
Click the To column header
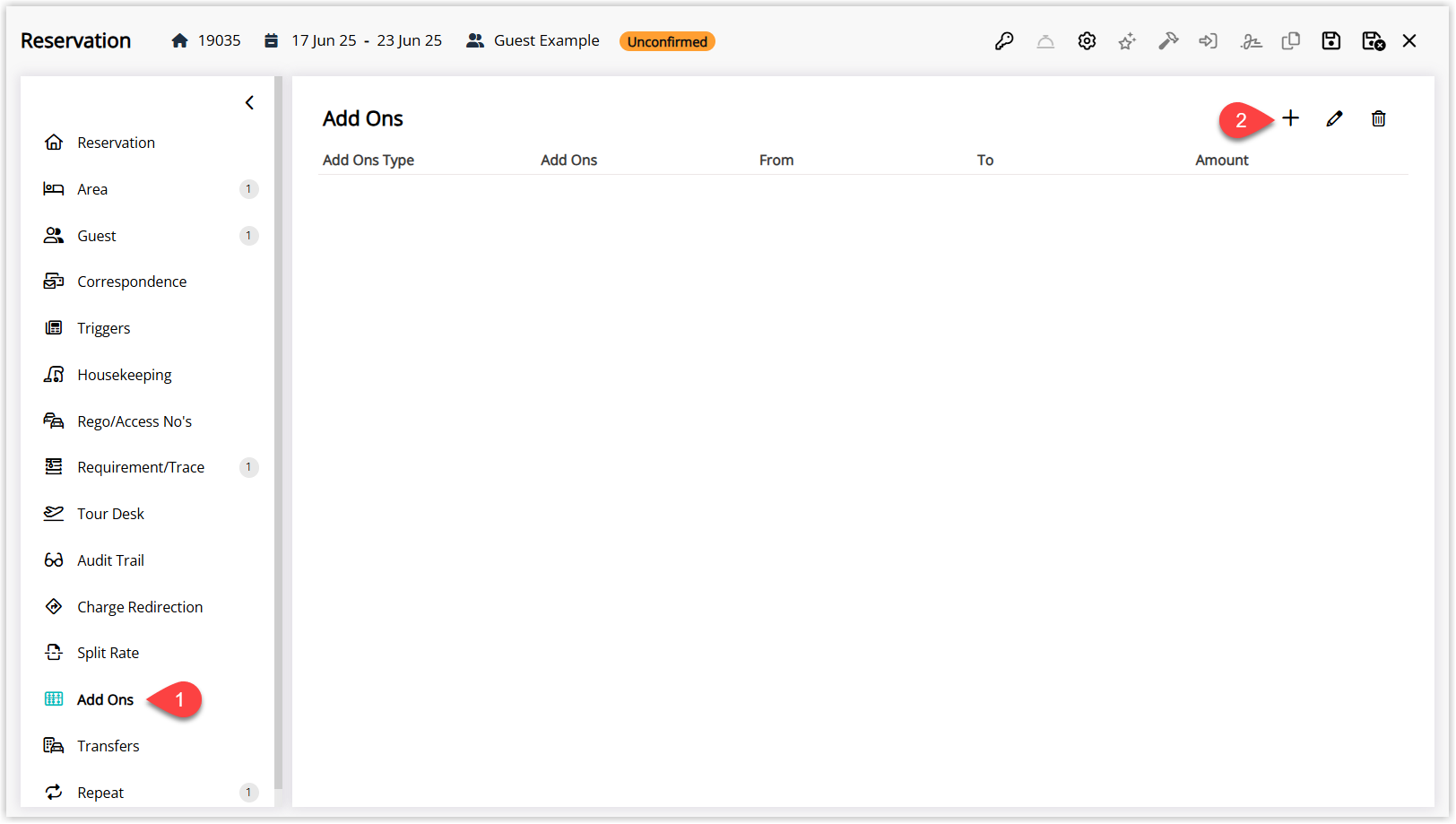[985, 160]
